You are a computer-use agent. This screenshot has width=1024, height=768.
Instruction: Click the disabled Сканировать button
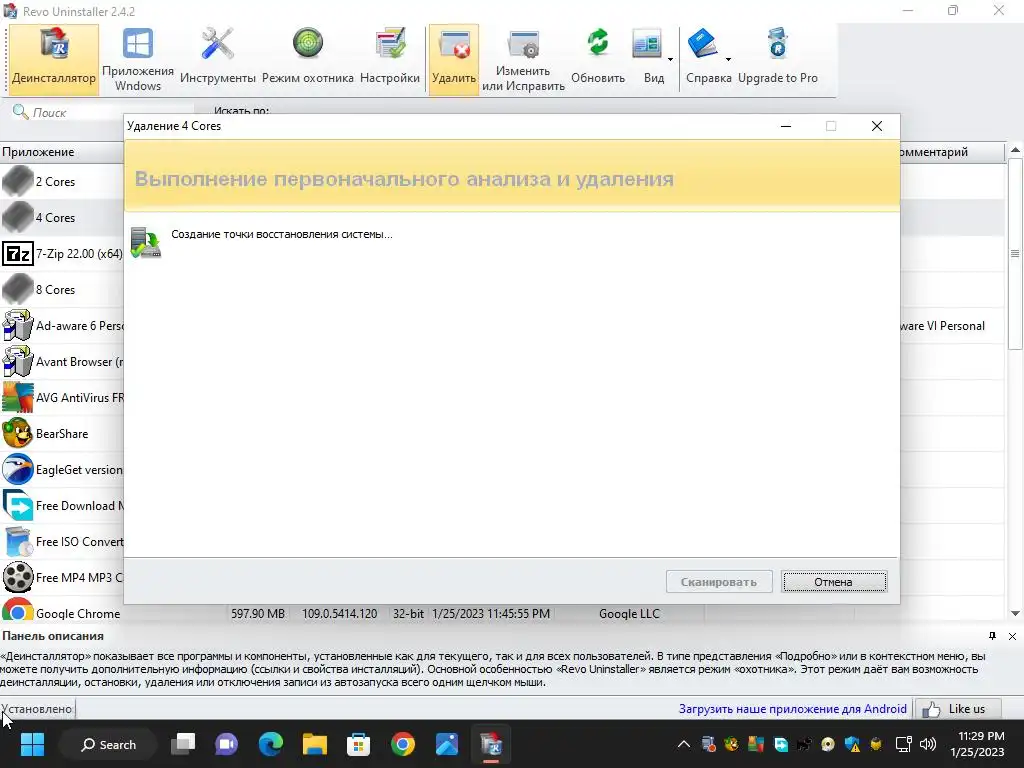tap(718, 581)
